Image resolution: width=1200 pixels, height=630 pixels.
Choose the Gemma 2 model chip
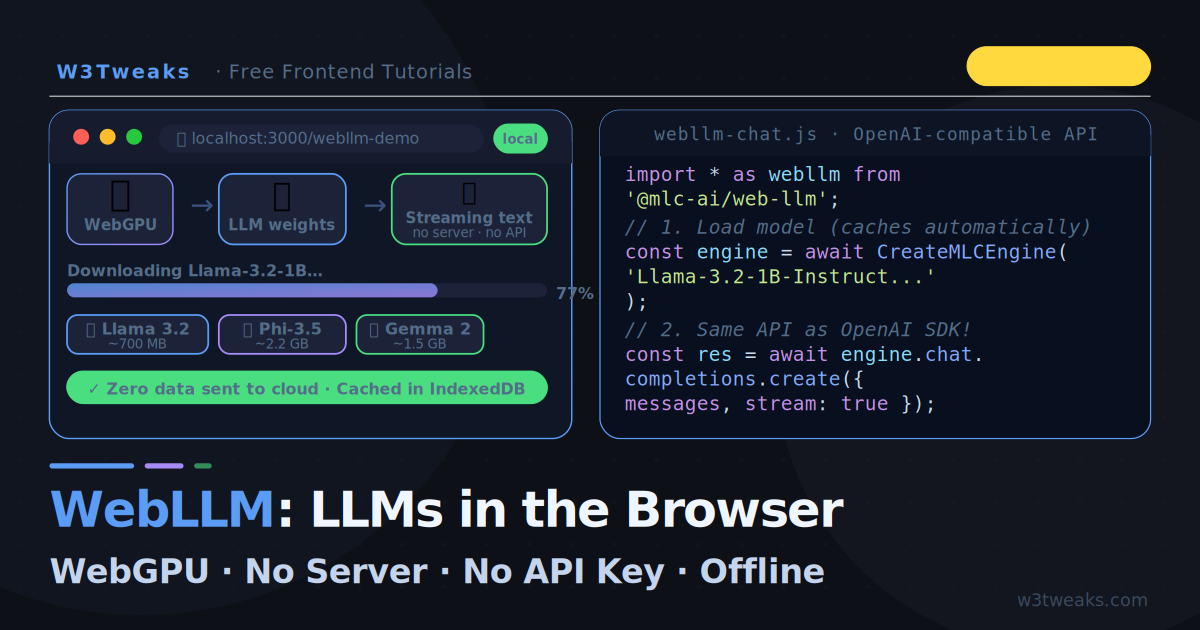pos(420,334)
